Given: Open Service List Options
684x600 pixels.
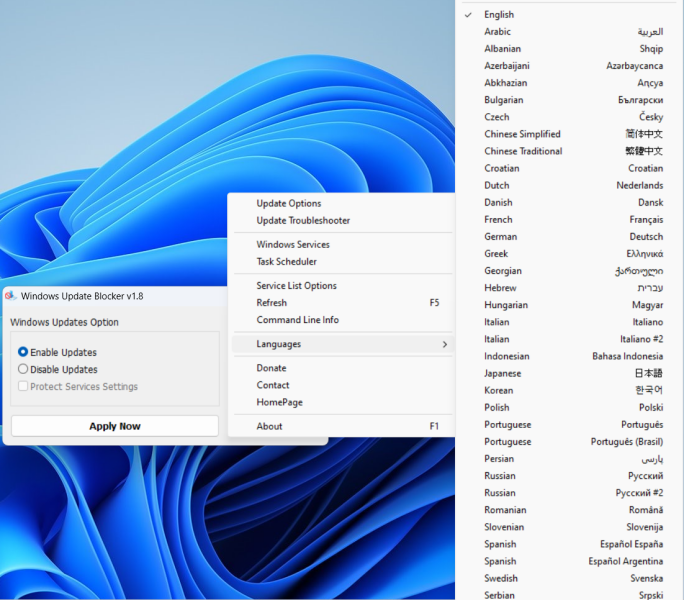Looking at the screenshot, I should pos(342,285).
